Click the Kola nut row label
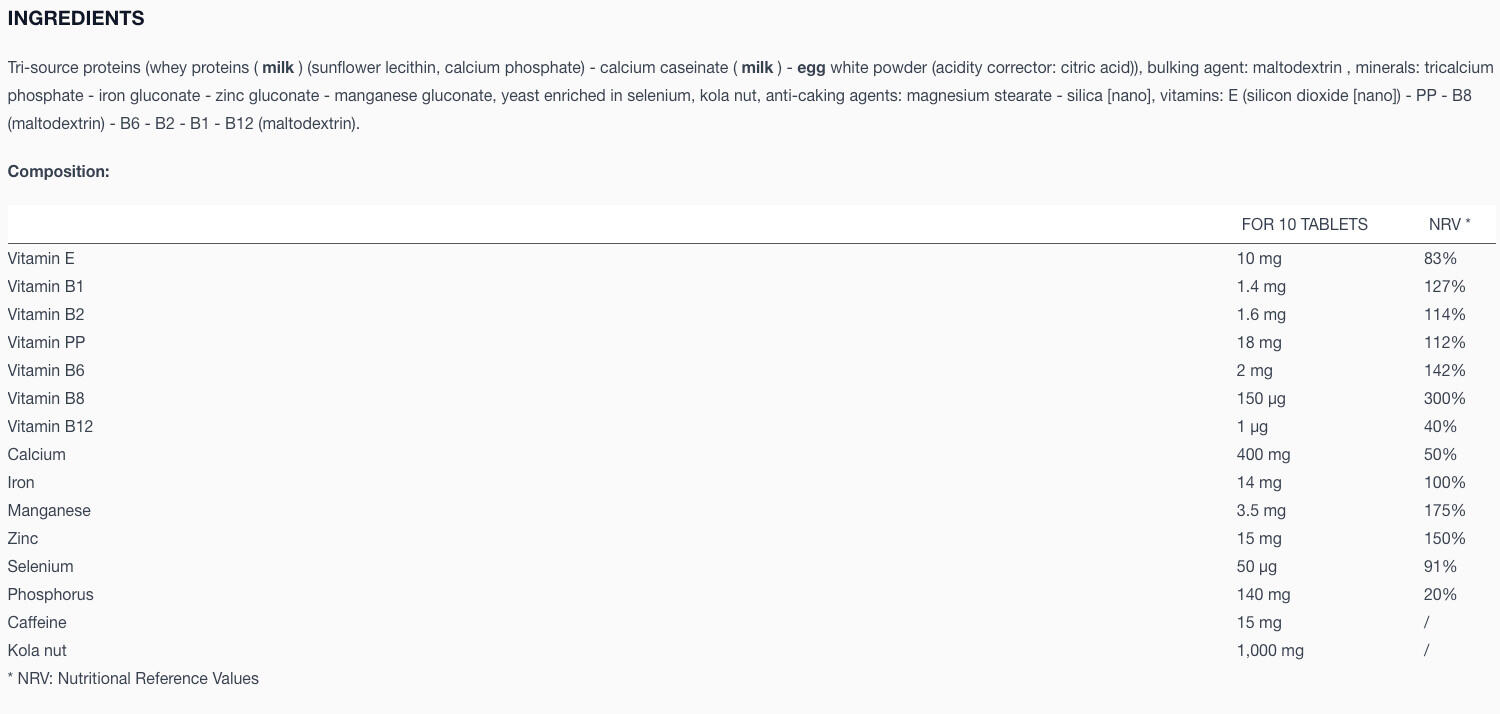The width and height of the screenshot is (1500, 714). (x=37, y=650)
